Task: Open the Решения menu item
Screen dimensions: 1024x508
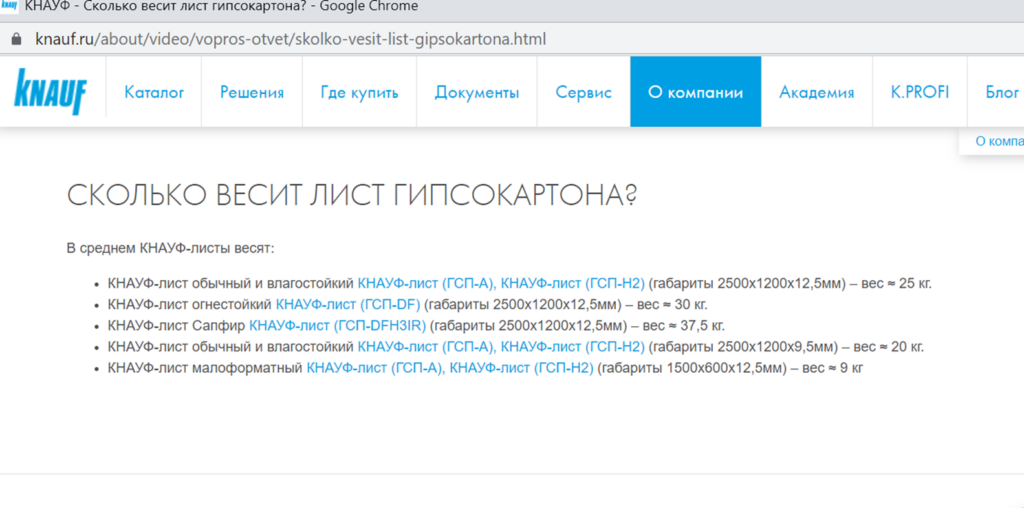Action: 252,92
